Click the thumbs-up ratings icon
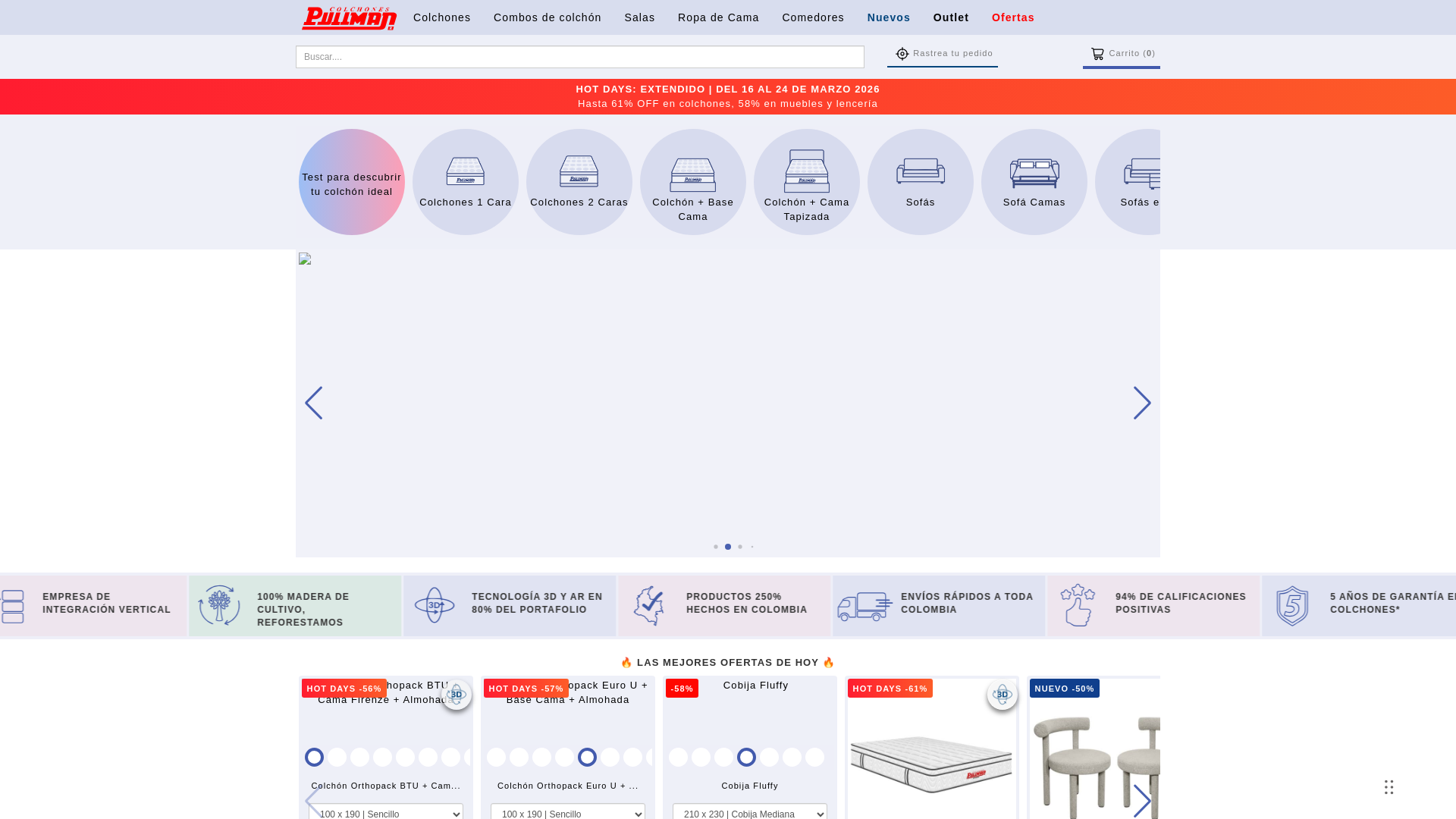 coord(1078,605)
